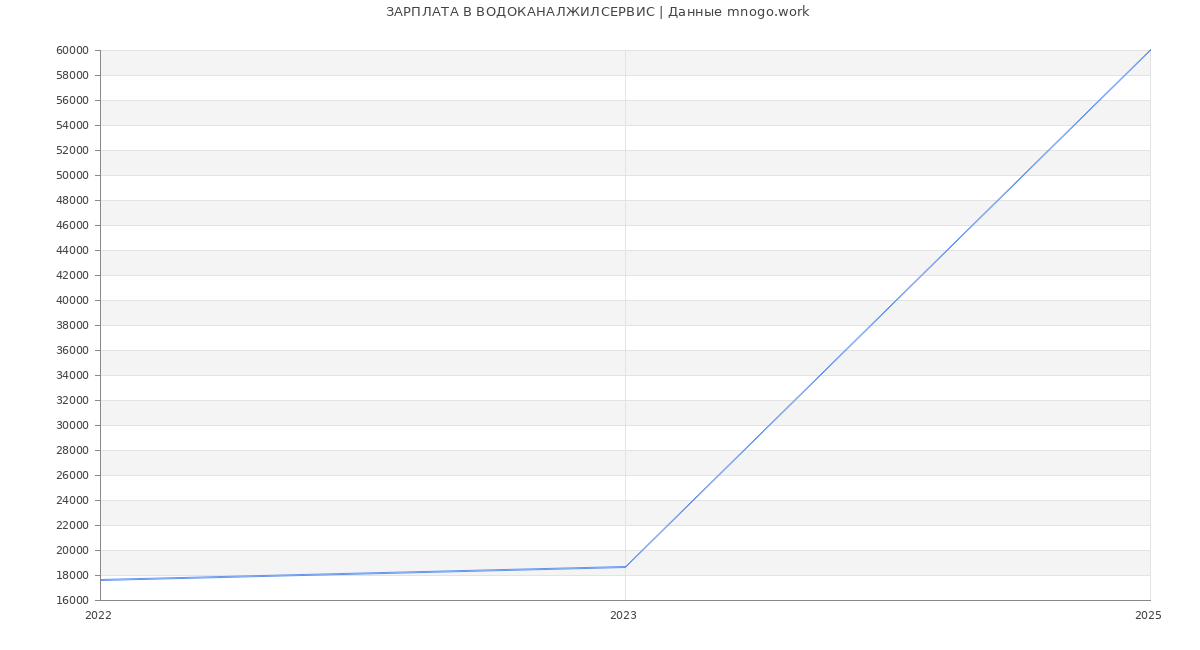The height and width of the screenshot is (650, 1200).
Task: Click the 36000 y-axis label
Action: tap(73, 350)
